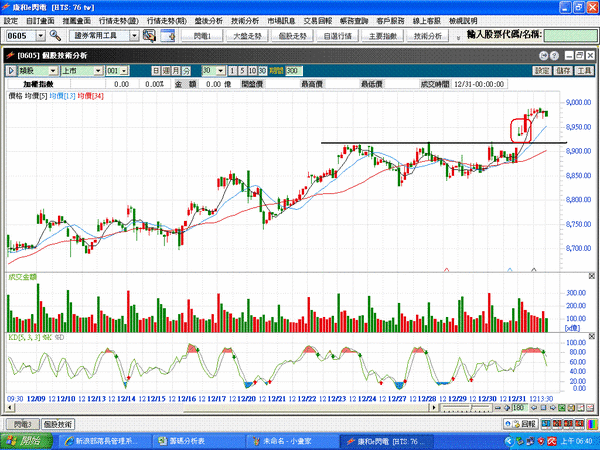Click the rainbow color bars icon
This screenshot has height=450, width=600.
(x=592, y=424)
